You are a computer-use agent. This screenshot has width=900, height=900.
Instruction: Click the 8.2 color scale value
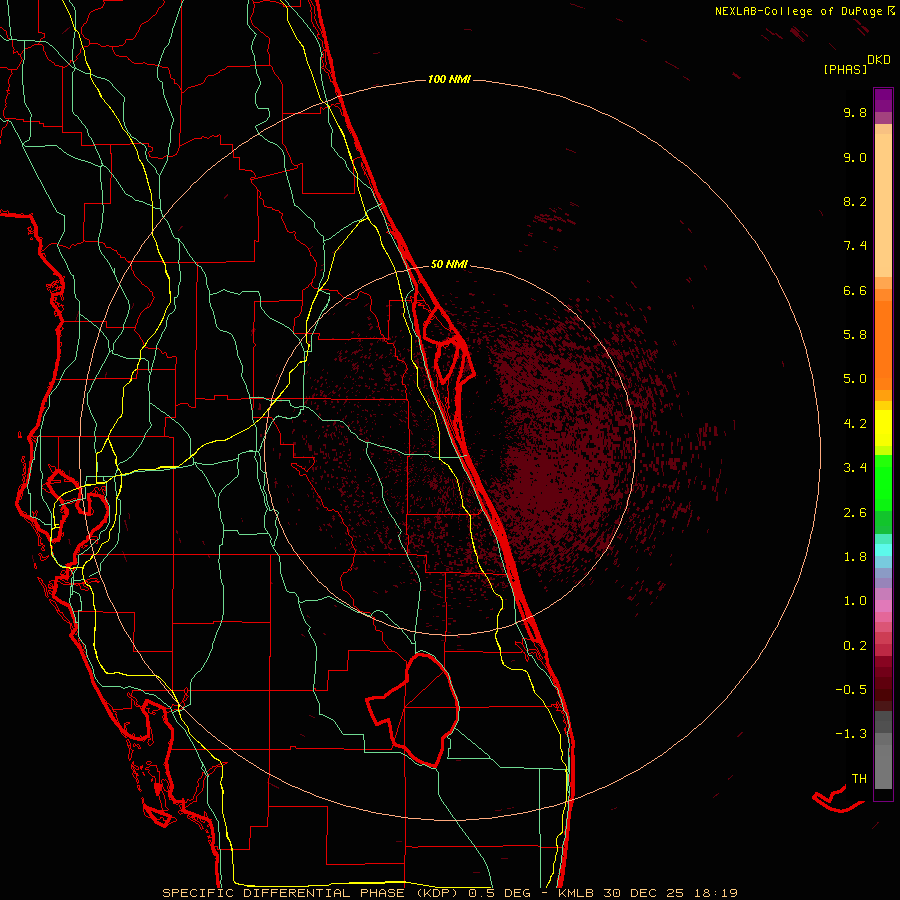point(855,201)
